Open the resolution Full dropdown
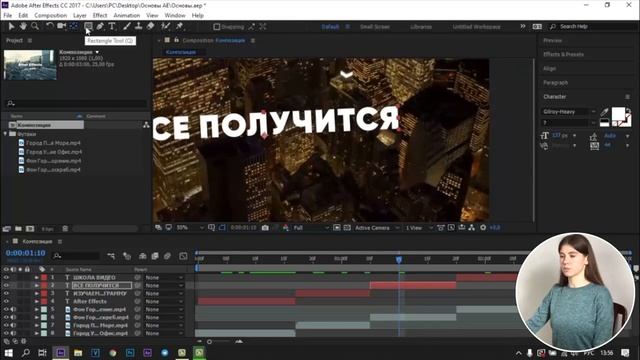This screenshot has height=360, width=640. pos(311,228)
